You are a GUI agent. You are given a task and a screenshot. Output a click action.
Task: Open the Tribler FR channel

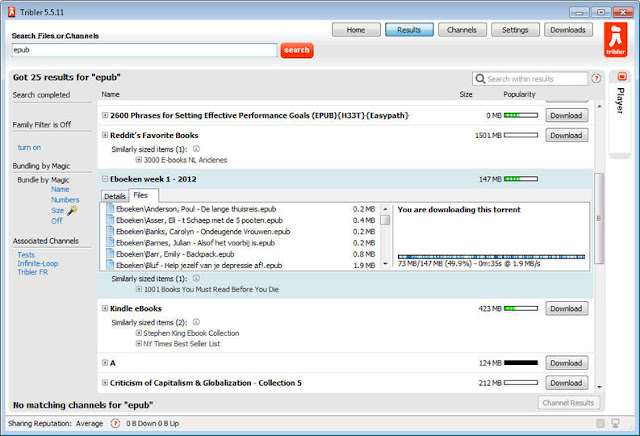coord(33,272)
